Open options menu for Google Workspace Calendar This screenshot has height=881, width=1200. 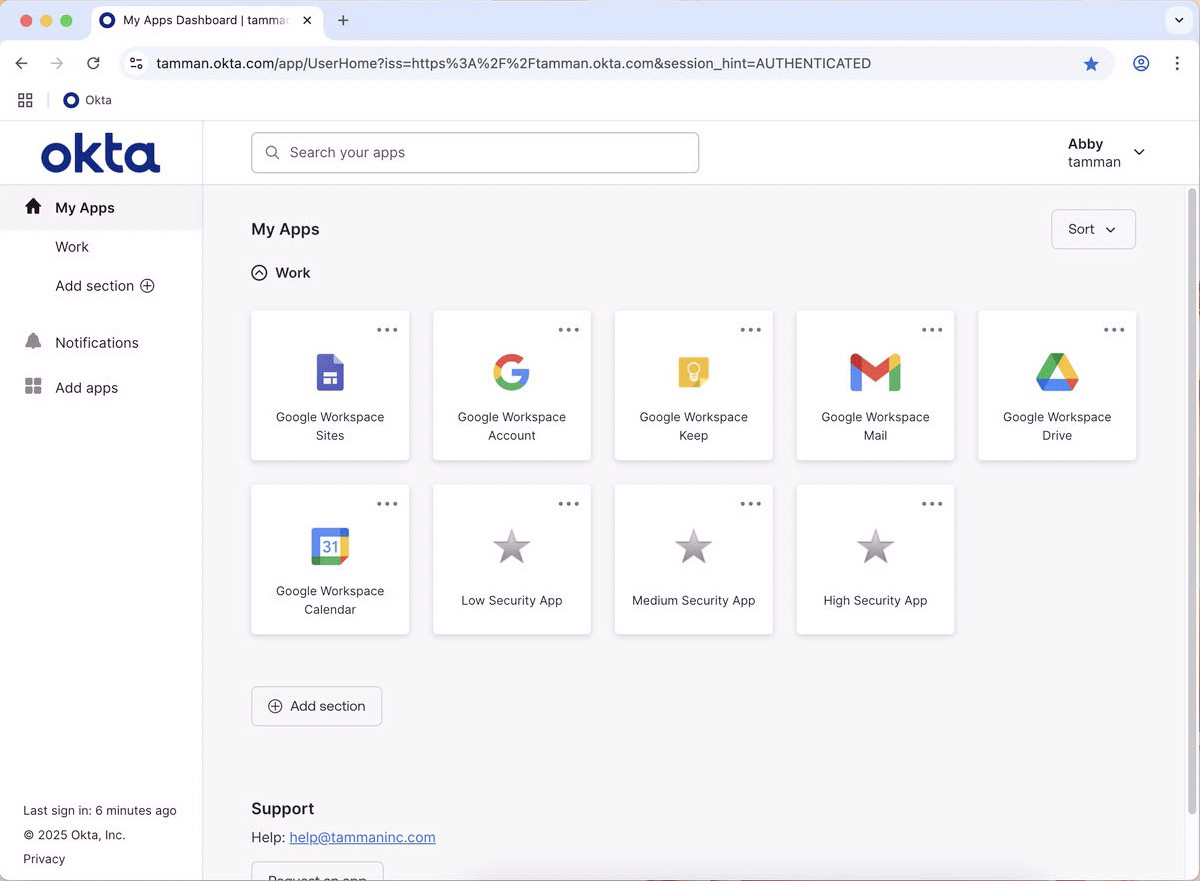coord(387,504)
